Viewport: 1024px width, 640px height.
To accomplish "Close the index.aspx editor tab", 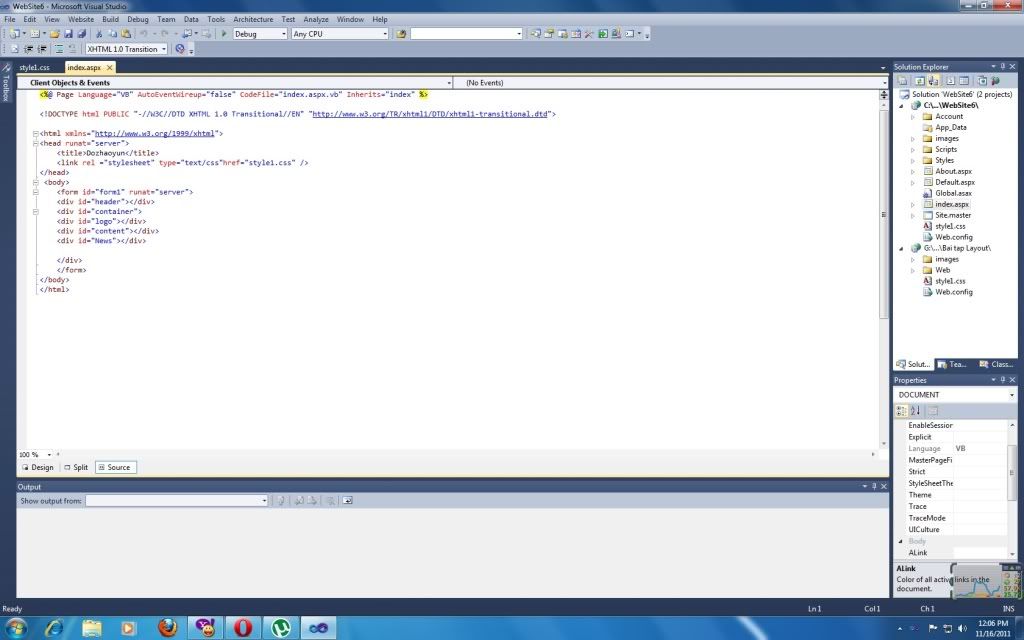I will point(110,67).
